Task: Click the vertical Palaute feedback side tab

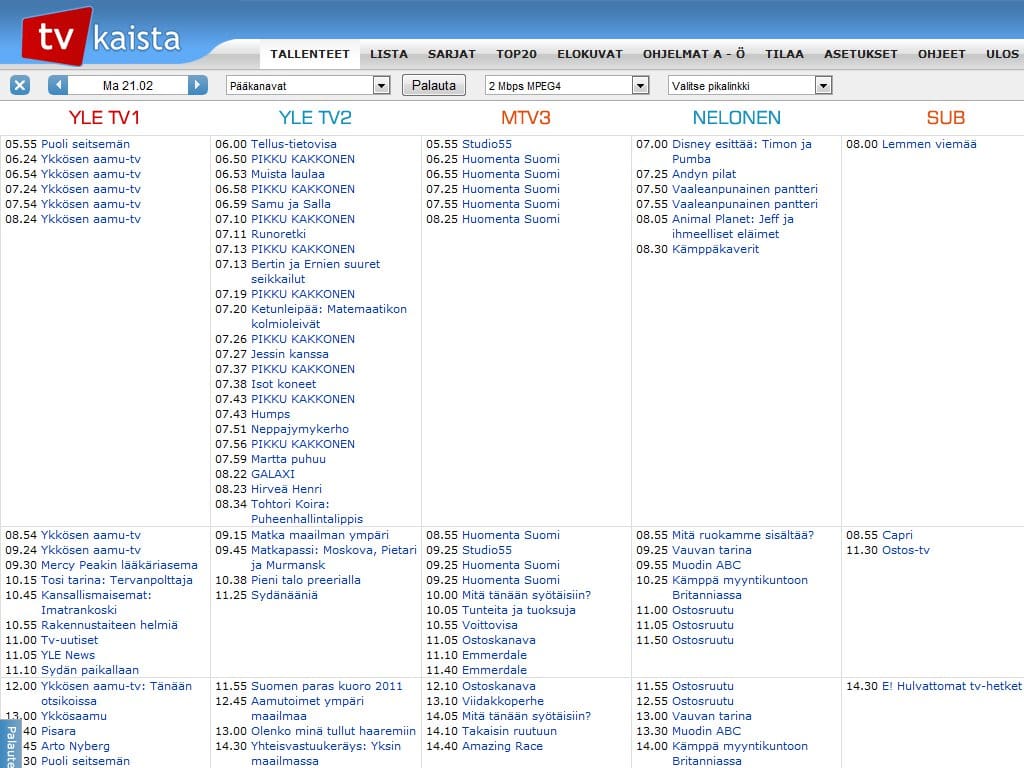Action: [10, 745]
